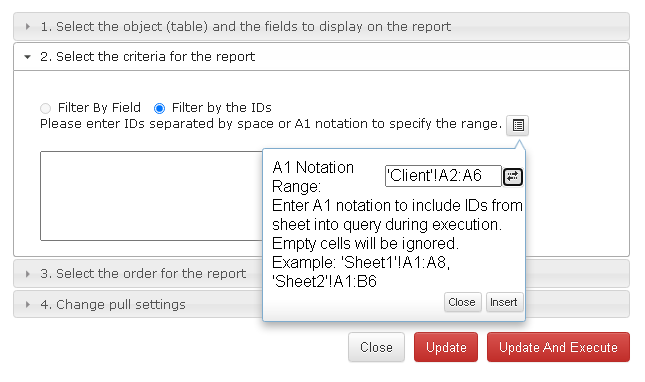Screen dimensions: 645x382
Task: Select Filter By Field radio button
Action: click(x=45, y=108)
